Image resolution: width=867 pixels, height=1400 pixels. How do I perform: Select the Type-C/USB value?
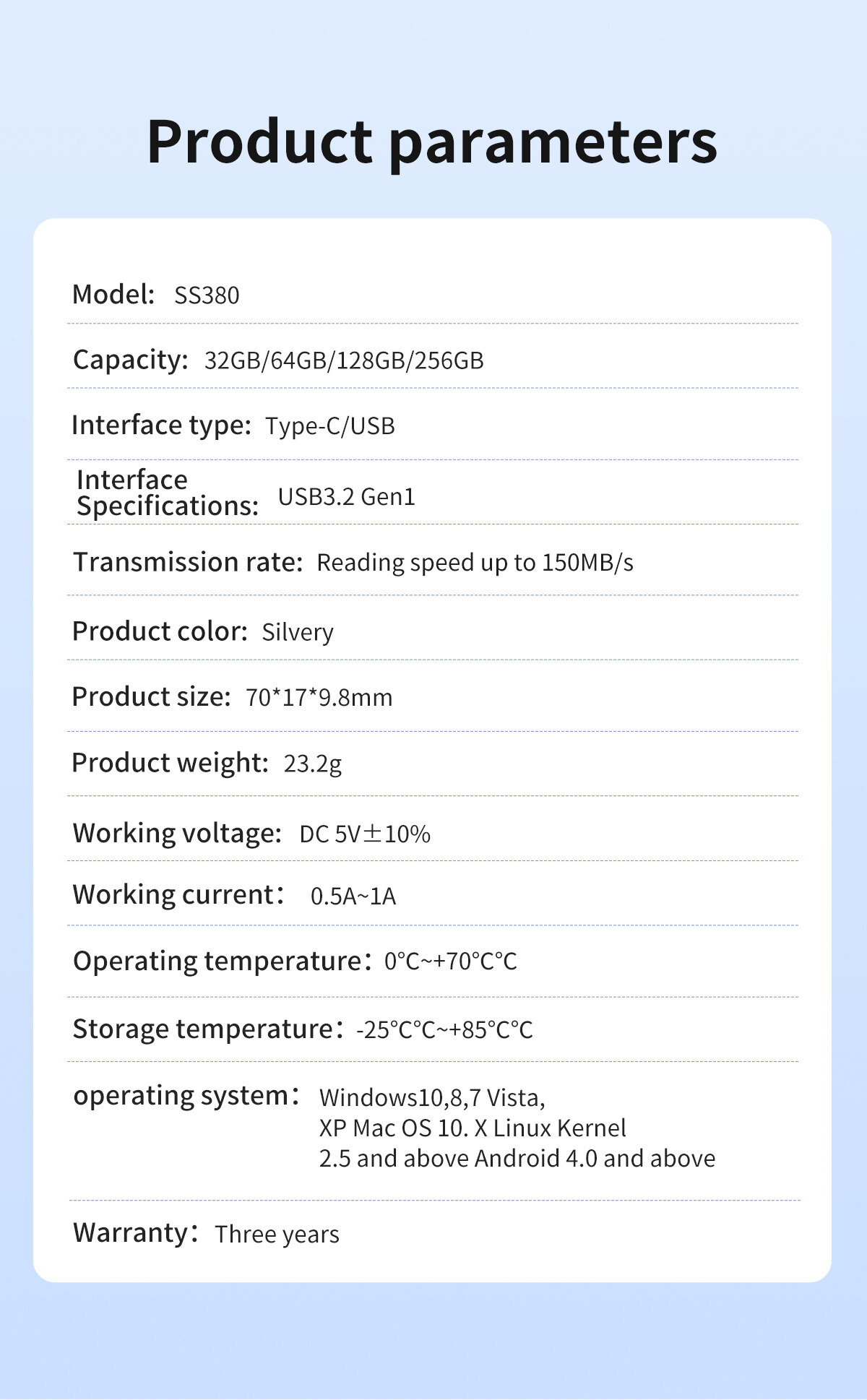coord(330,426)
